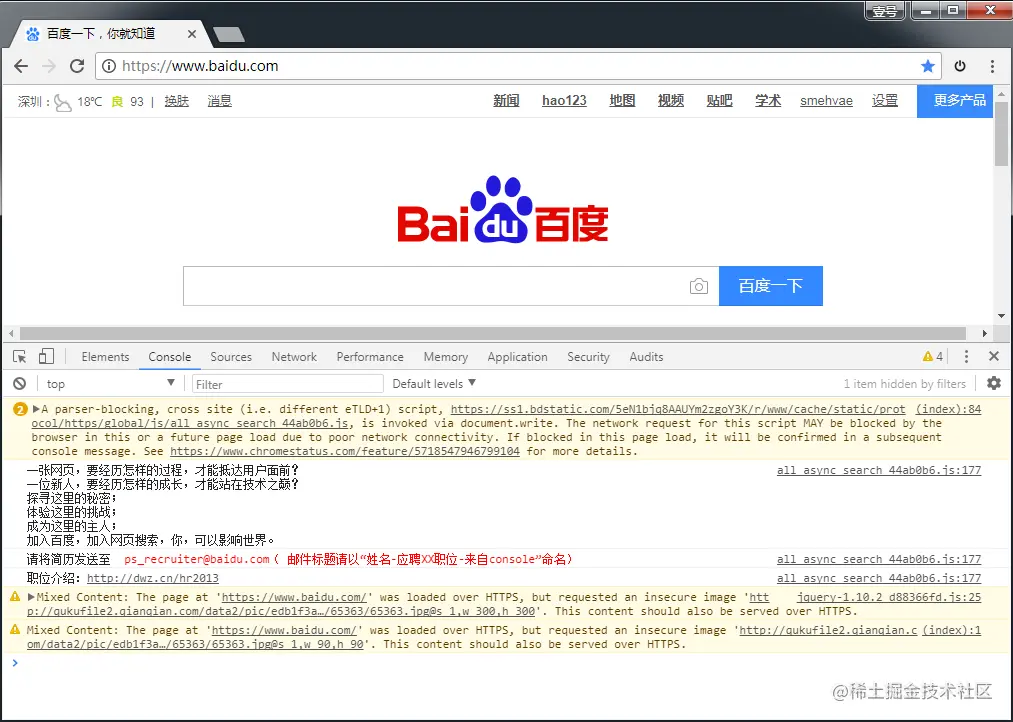This screenshot has width=1013, height=722.
Task: Open the (index):84 source link
Action: coord(948,409)
